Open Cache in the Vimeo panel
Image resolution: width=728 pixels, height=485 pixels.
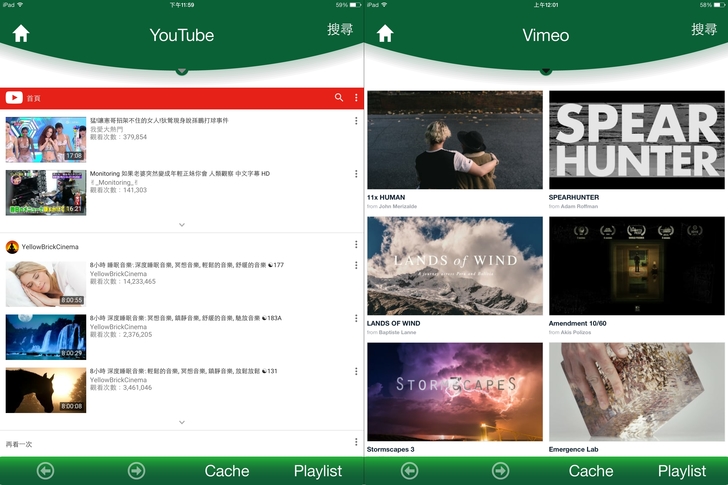pyautogui.click(x=591, y=471)
